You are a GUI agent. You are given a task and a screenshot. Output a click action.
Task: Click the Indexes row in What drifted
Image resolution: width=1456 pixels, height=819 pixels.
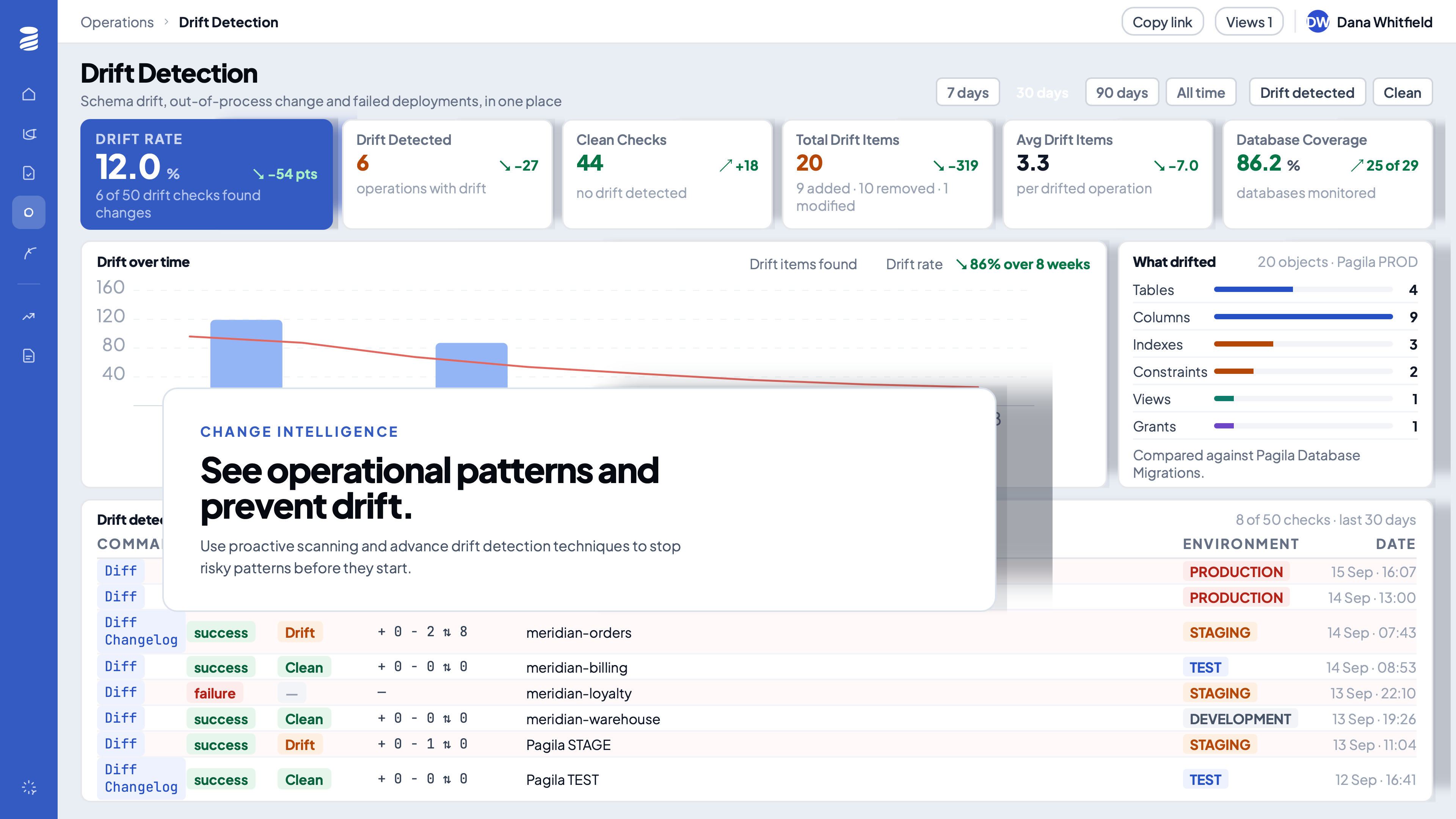click(1274, 344)
